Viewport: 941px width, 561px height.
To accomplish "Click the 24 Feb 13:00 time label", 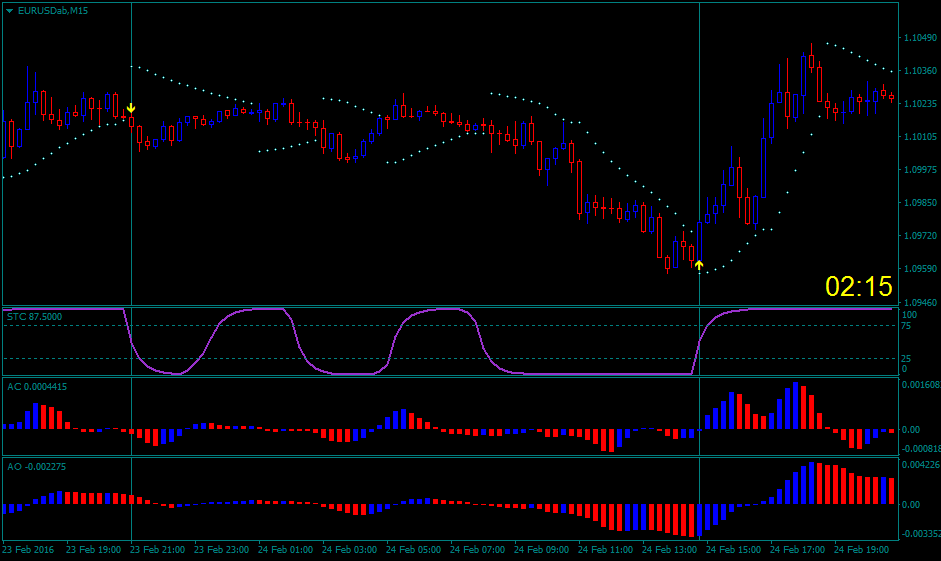I will pos(670,549).
